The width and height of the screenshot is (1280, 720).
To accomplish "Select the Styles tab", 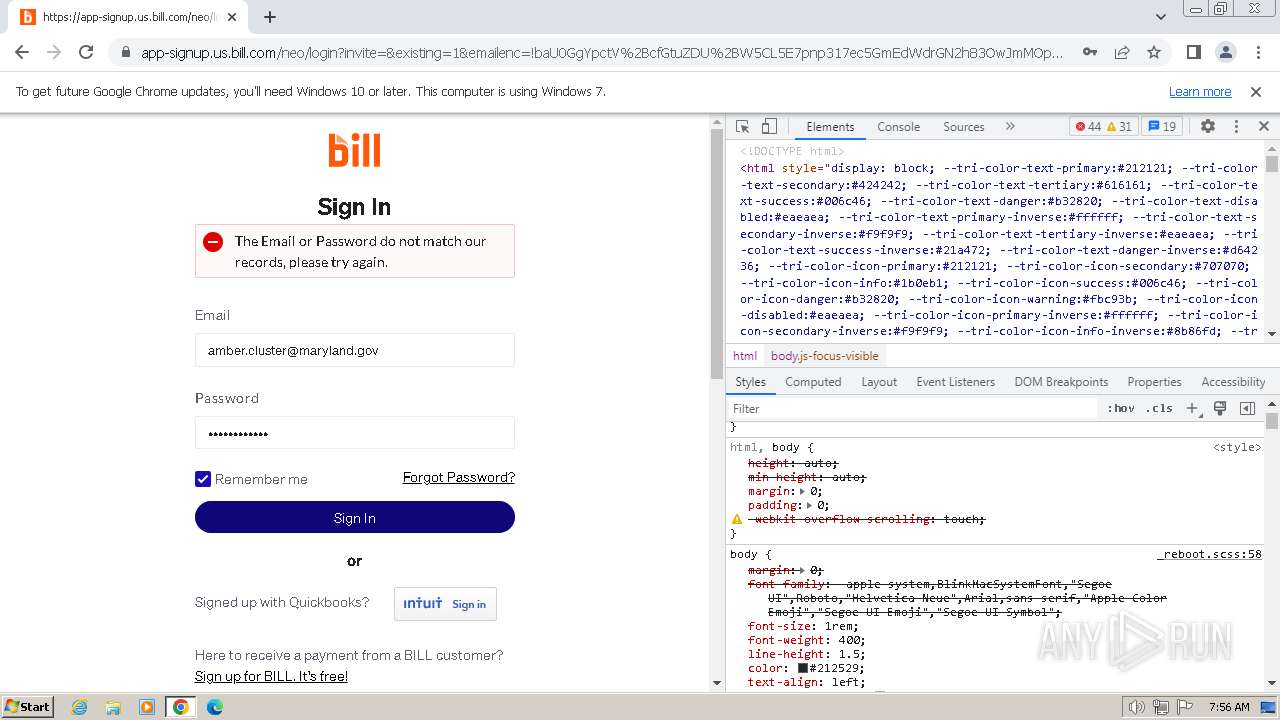I will [x=750, y=382].
